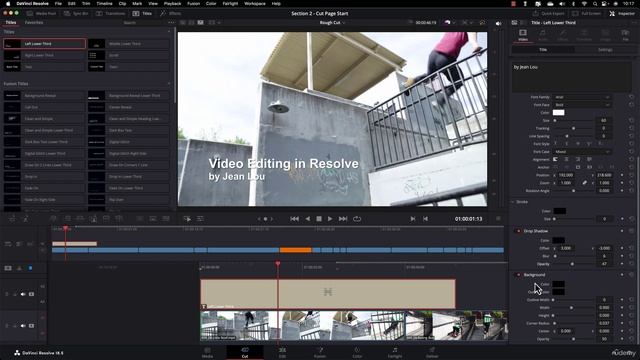Toggle left text alignment

[x=555, y=159]
